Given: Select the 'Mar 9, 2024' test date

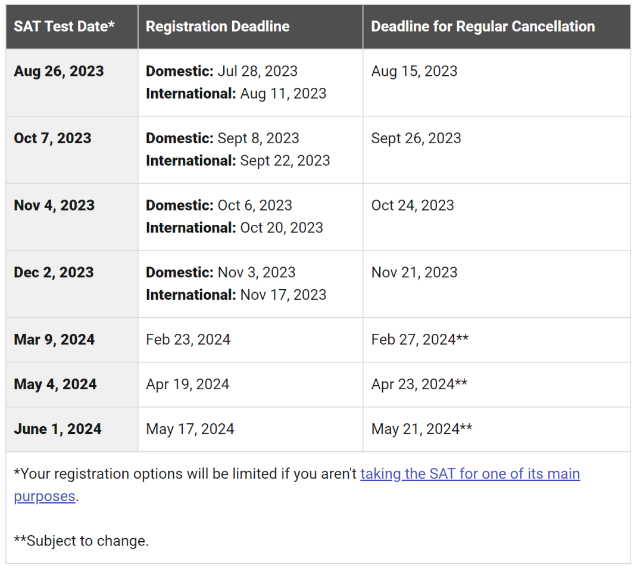Looking at the screenshot, I should click(x=54, y=339).
